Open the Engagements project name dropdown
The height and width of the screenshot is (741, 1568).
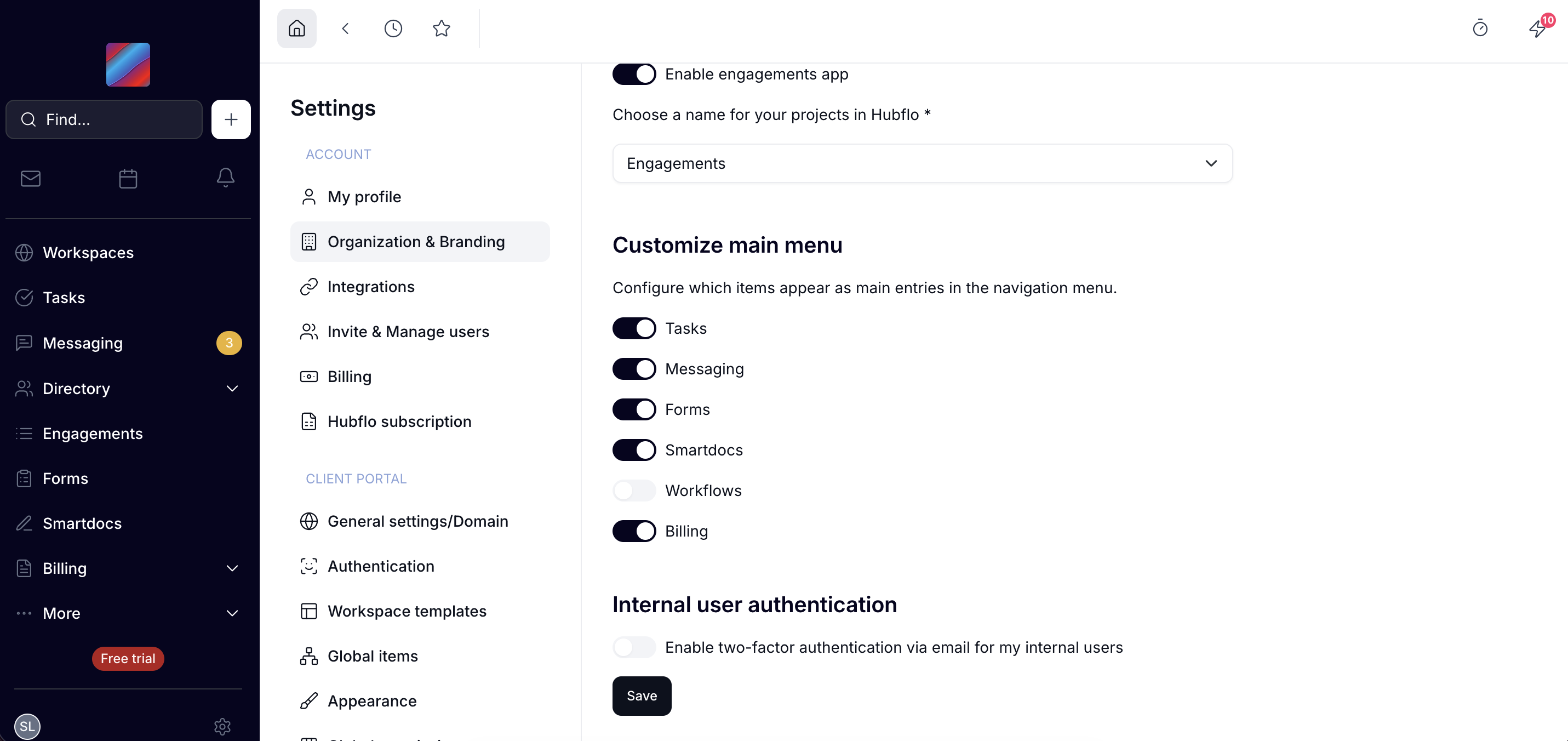pyautogui.click(x=922, y=163)
